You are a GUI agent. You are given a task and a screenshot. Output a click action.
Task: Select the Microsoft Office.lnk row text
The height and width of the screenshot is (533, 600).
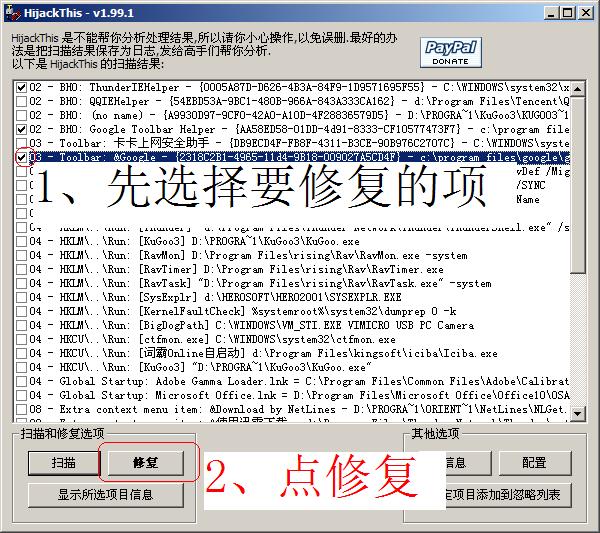[299, 395]
